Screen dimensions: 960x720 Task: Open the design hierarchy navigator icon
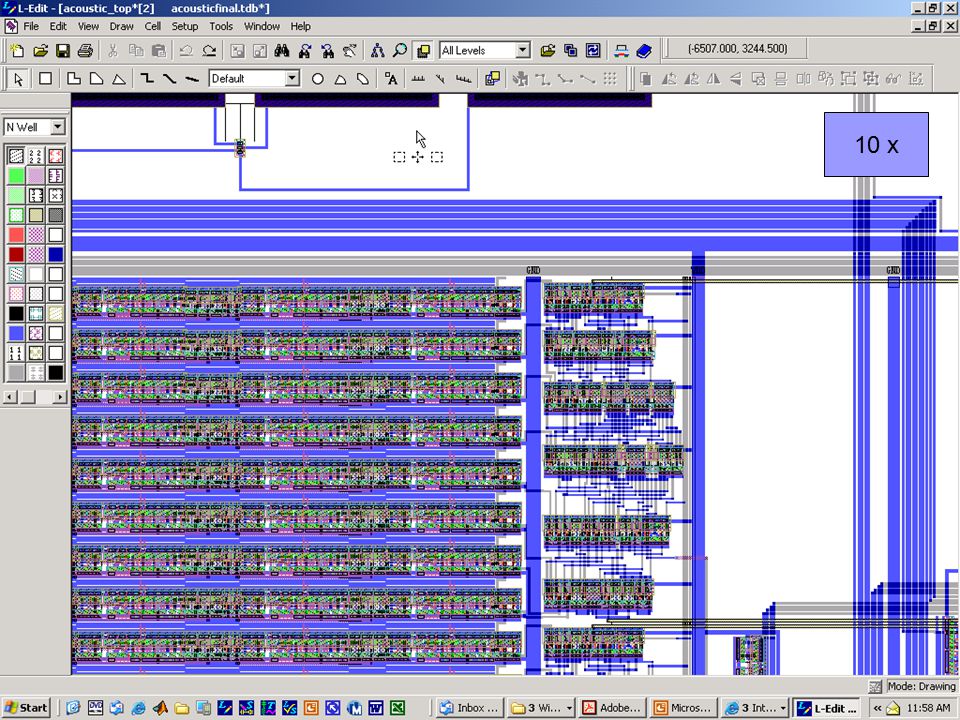(377, 51)
